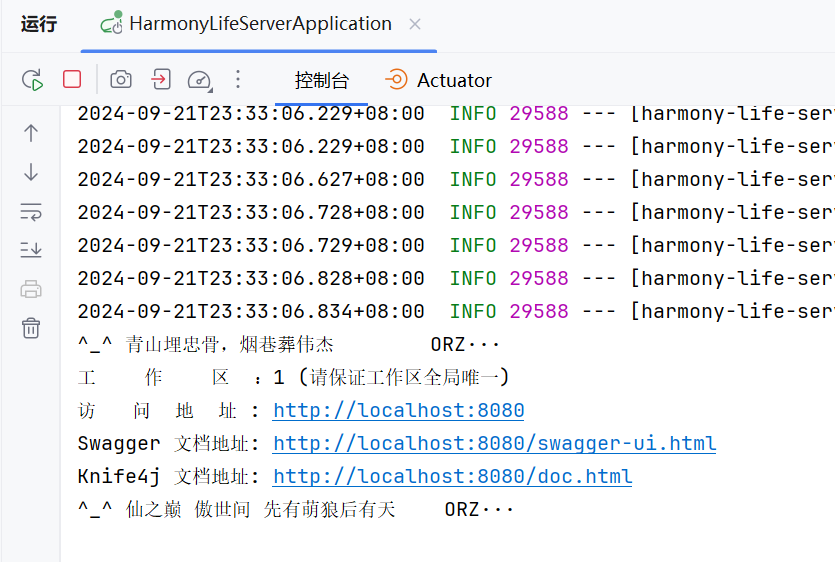Stop the running application with red square
835x562 pixels.
(x=72, y=79)
